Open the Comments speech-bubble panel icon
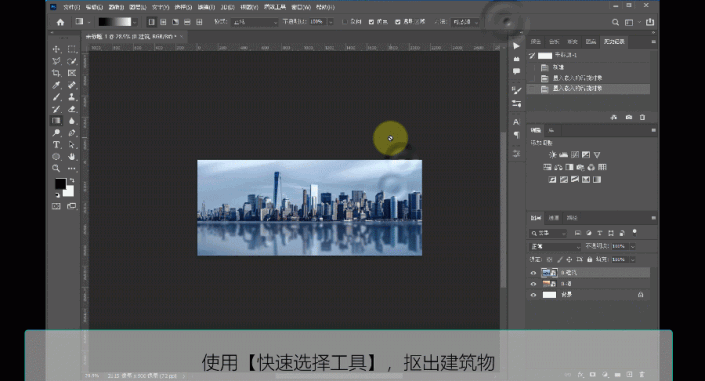 tap(516, 71)
